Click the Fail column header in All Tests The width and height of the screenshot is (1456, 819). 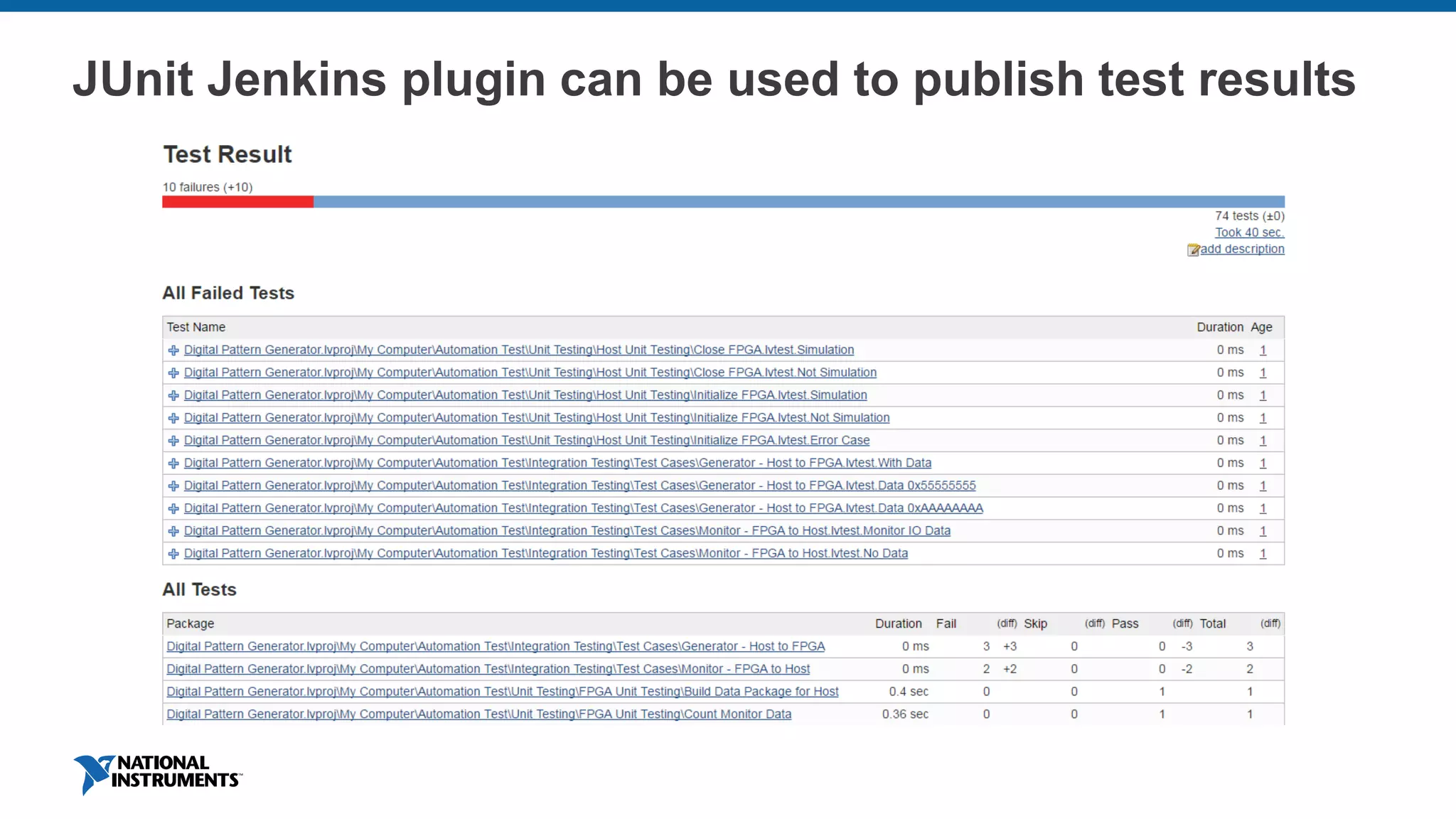(x=946, y=623)
